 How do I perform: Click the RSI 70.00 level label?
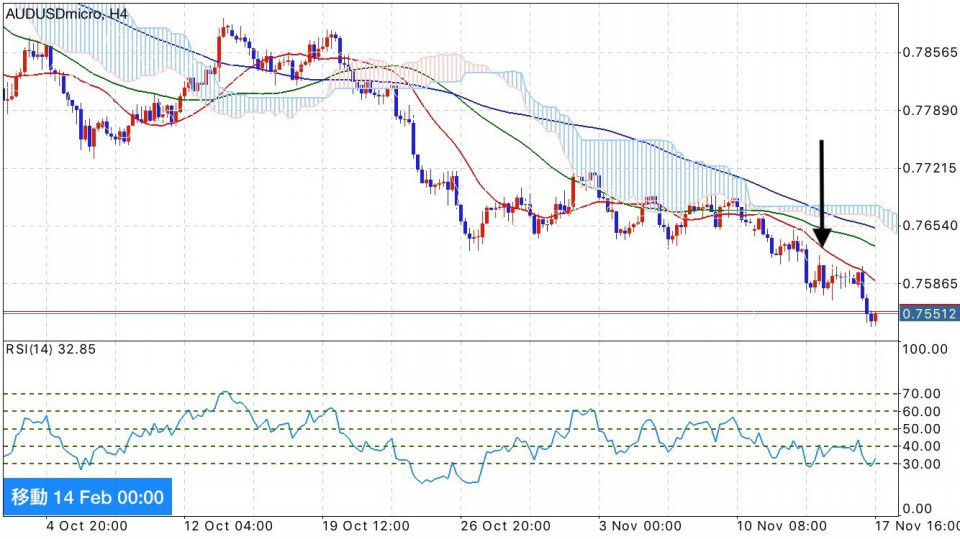[x=925, y=394]
